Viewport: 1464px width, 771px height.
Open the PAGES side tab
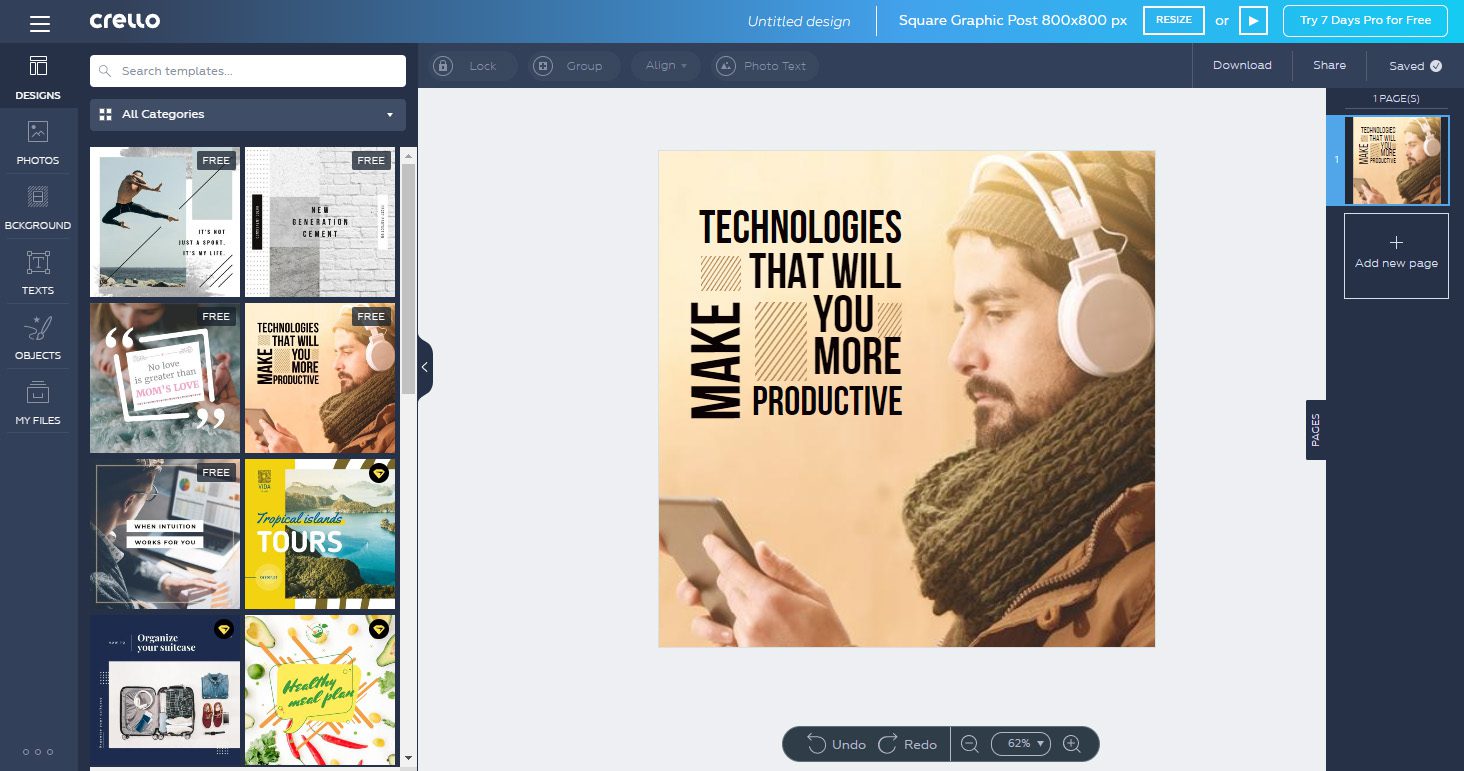pos(1315,429)
